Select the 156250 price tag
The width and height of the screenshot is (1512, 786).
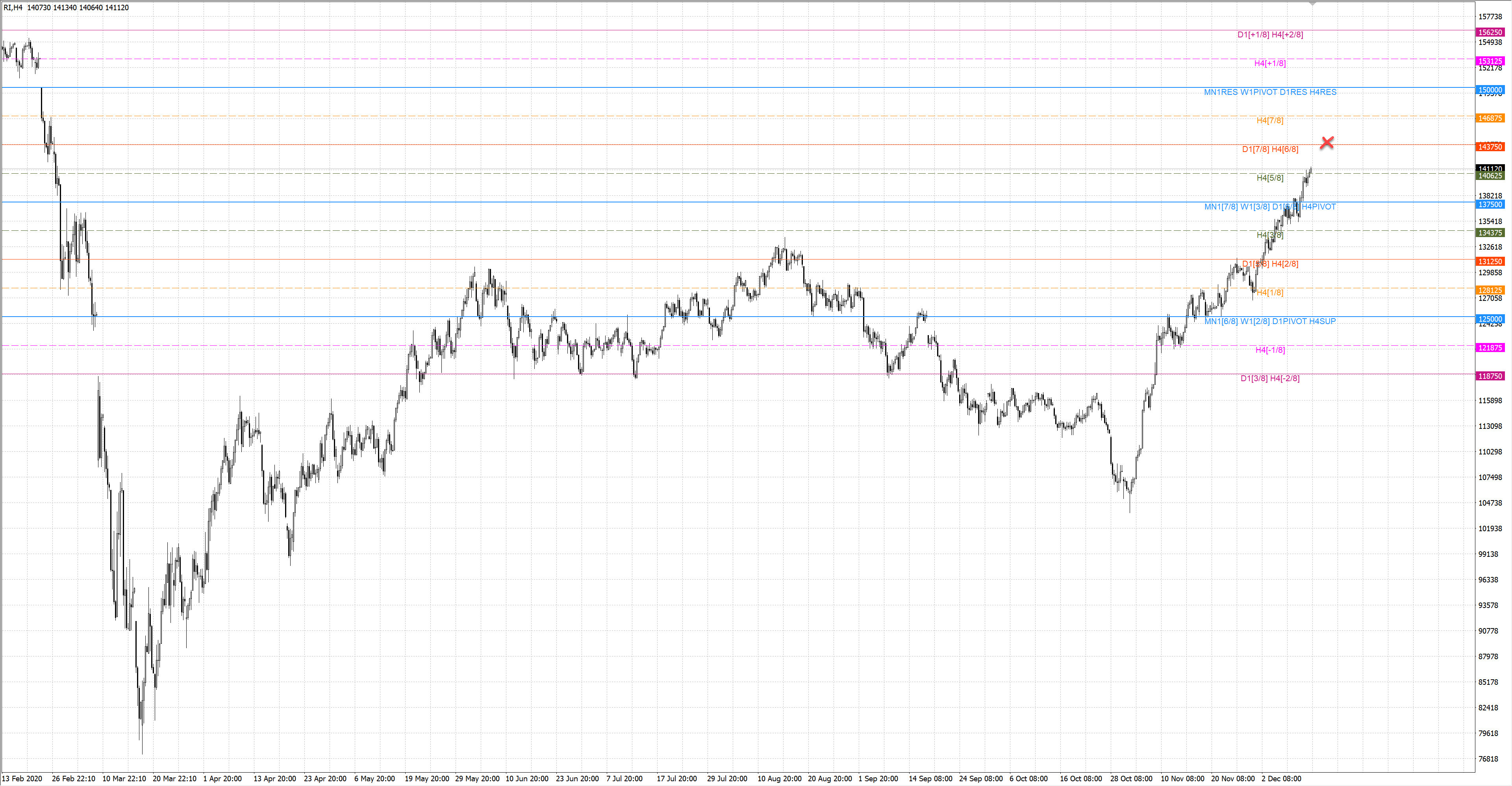1490,32
